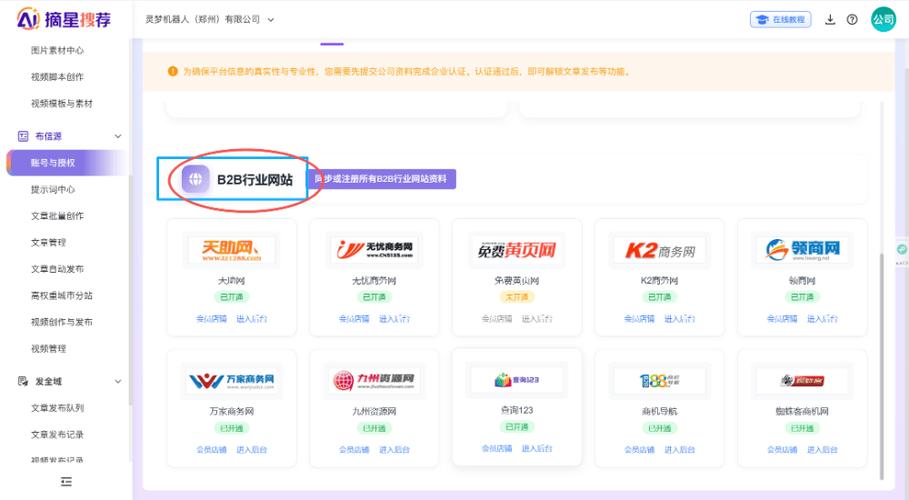The width and height of the screenshot is (909, 500).
Task: Click the purple active tab indicator at top
Action: pyautogui.click(x=332, y=44)
